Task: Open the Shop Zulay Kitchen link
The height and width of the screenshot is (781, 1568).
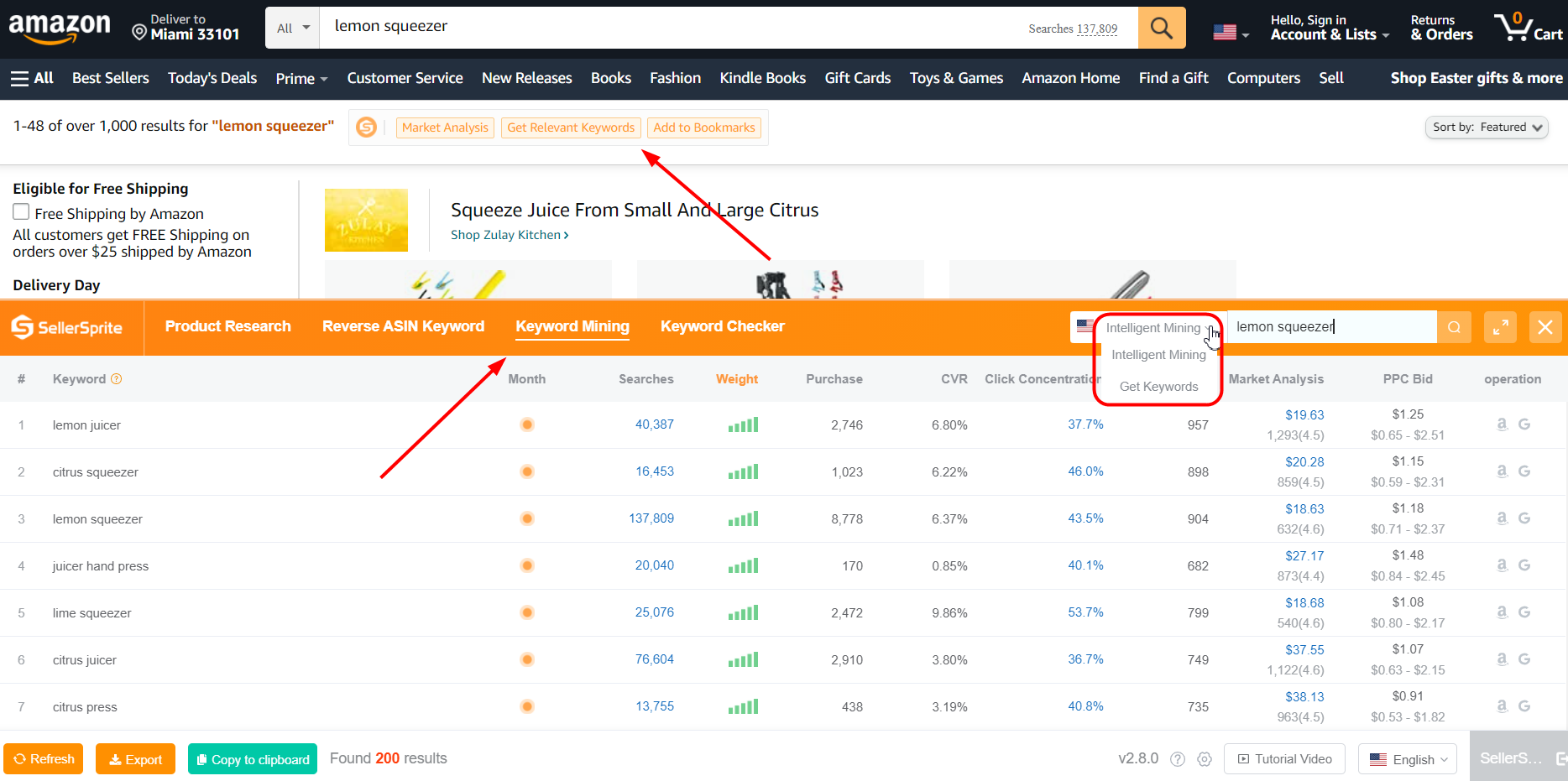Action: pyautogui.click(x=510, y=235)
